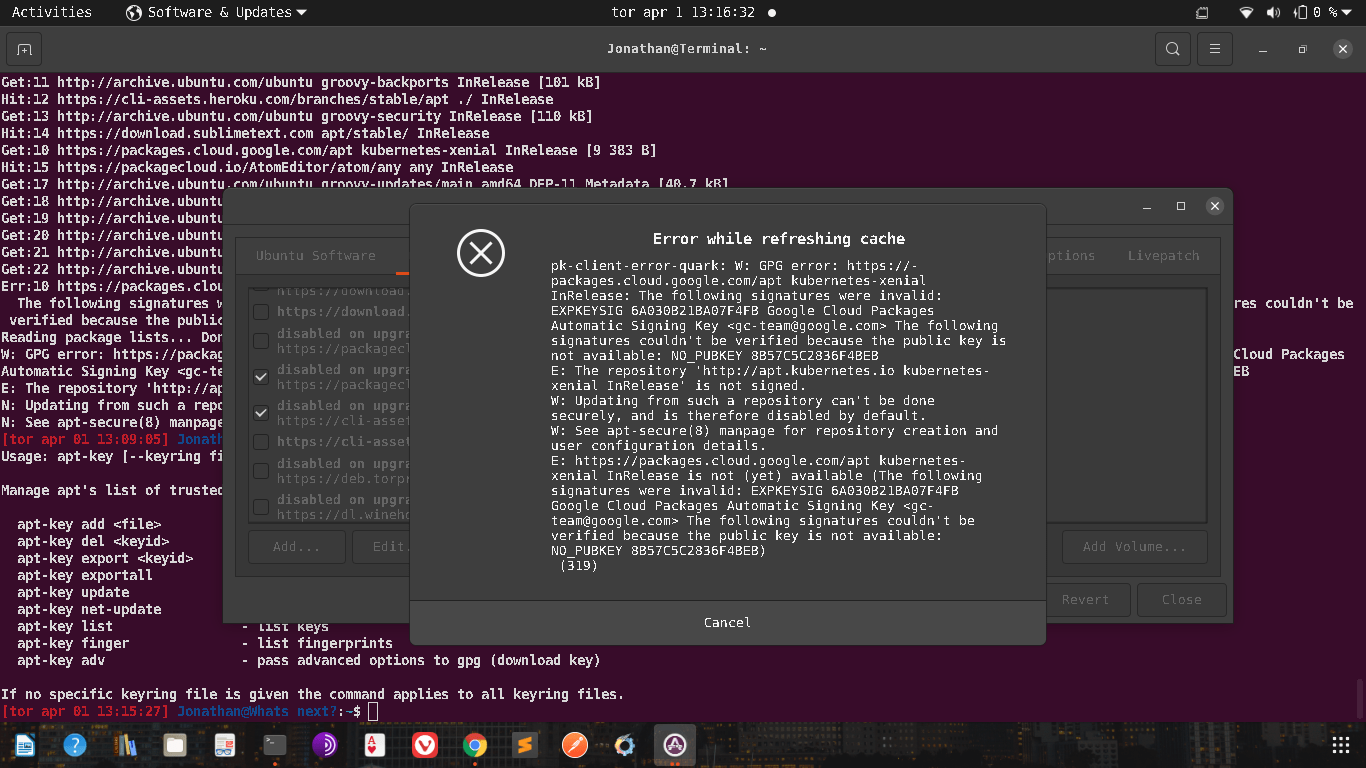Click the 'Jonathan@Terminal: ~' window title
Image resolution: width=1366 pixels, height=768 pixels.
point(687,49)
